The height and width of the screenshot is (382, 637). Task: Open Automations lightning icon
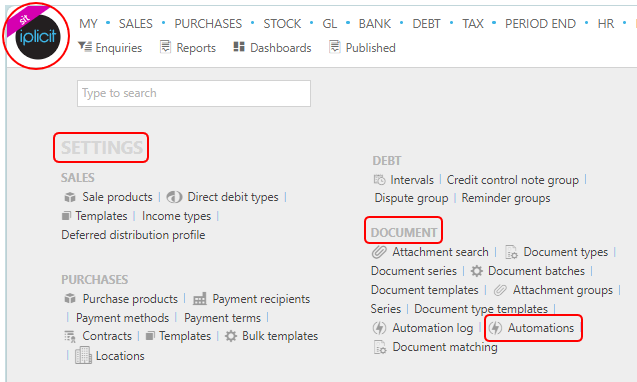click(495, 328)
